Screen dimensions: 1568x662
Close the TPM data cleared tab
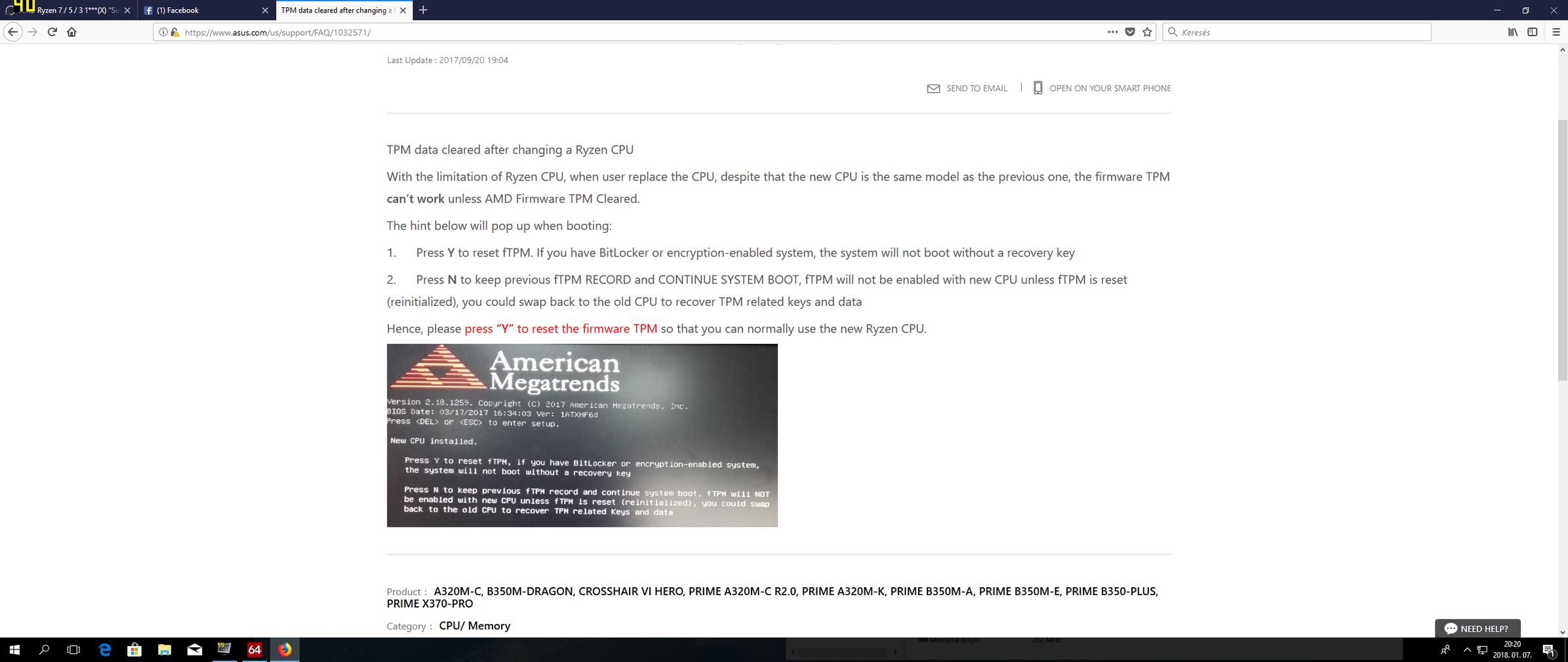point(403,10)
